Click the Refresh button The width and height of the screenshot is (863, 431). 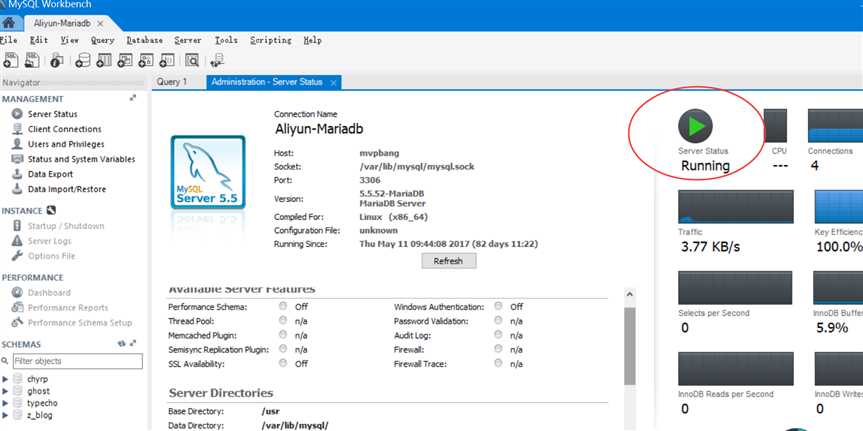click(x=449, y=261)
